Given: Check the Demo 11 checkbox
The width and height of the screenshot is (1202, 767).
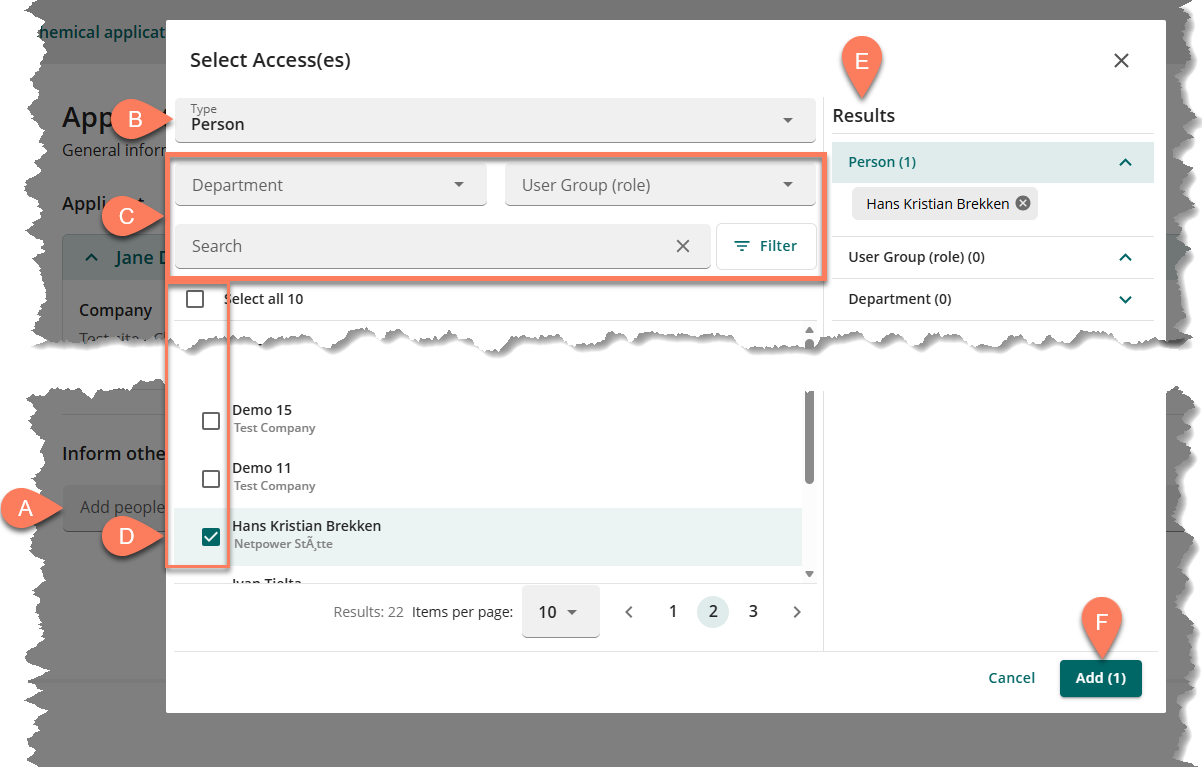Looking at the screenshot, I should pyautogui.click(x=211, y=479).
